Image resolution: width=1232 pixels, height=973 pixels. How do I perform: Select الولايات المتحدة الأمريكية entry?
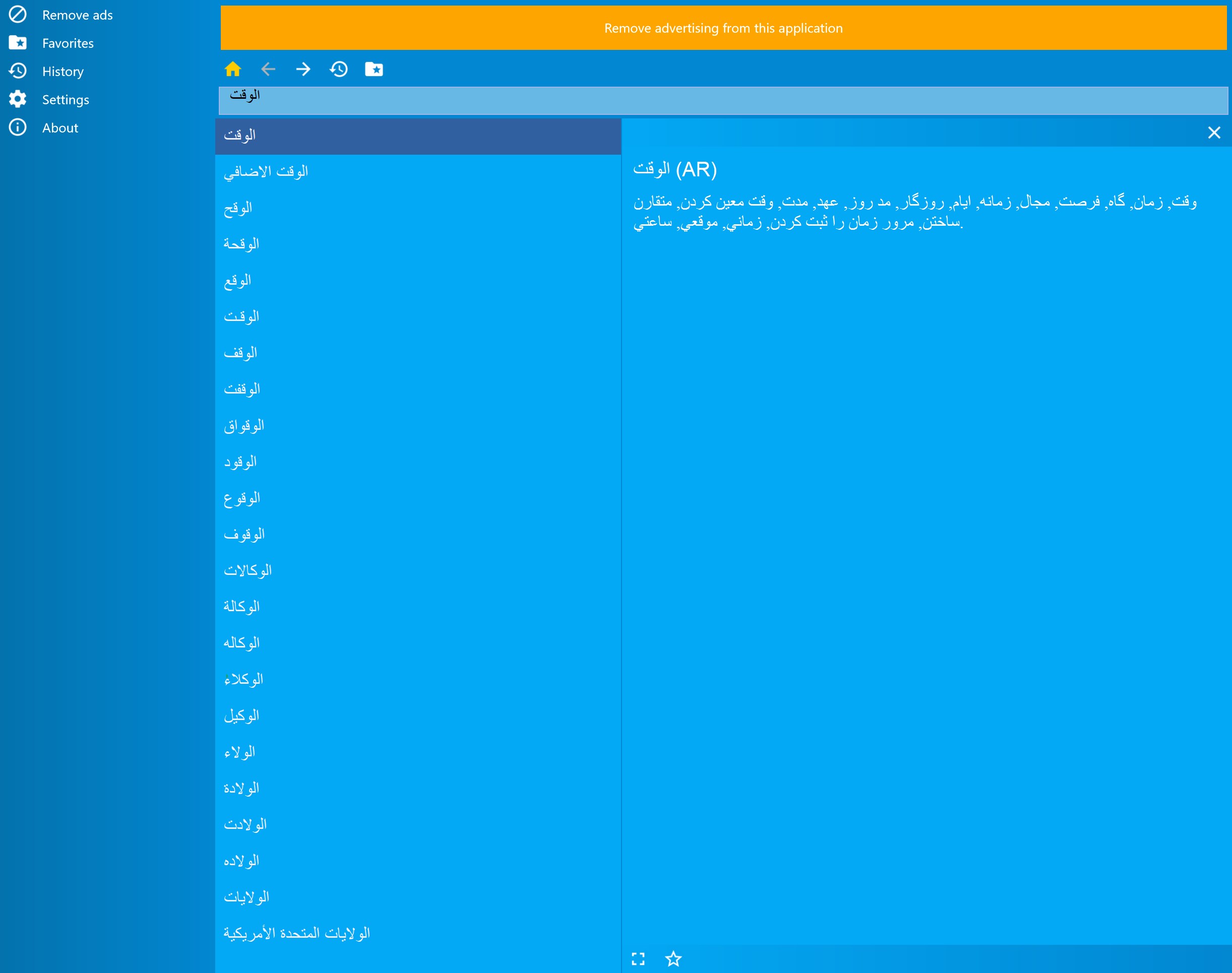point(296,933)
